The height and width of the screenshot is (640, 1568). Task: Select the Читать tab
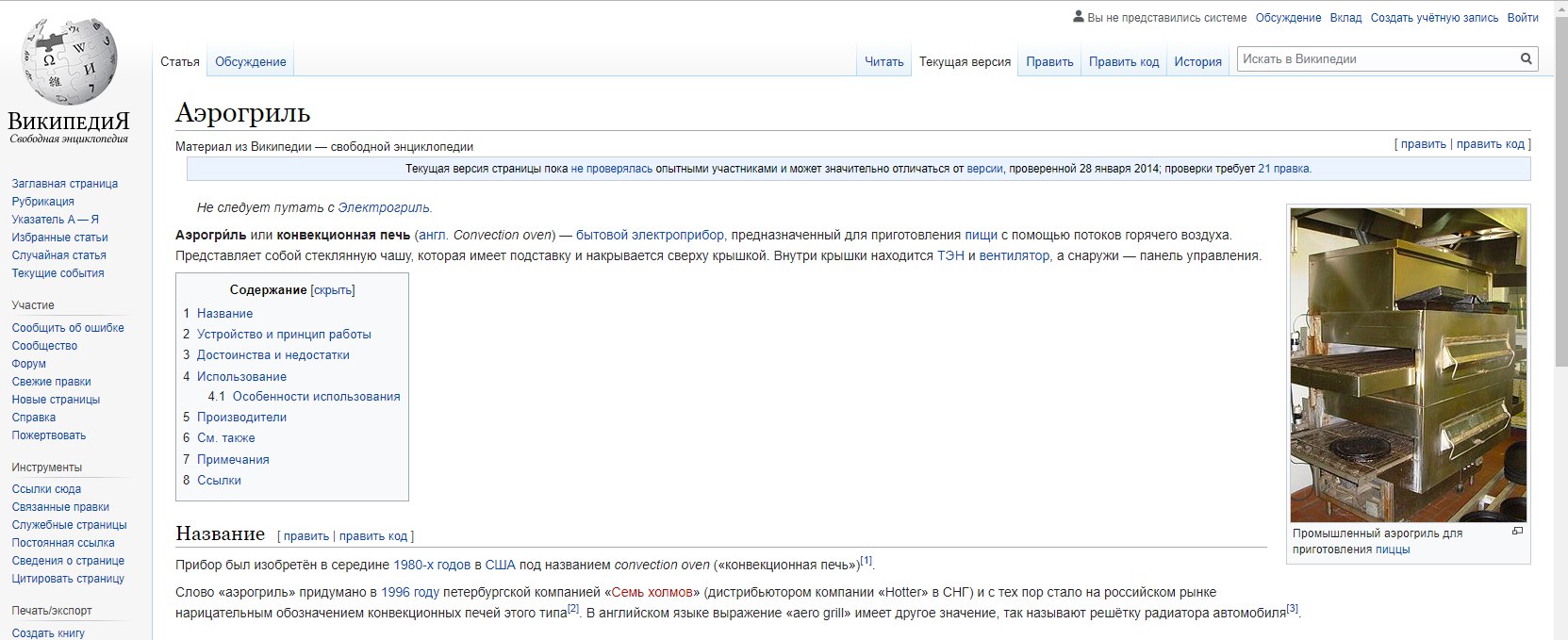pyautogui.click(x=884, y=61)
